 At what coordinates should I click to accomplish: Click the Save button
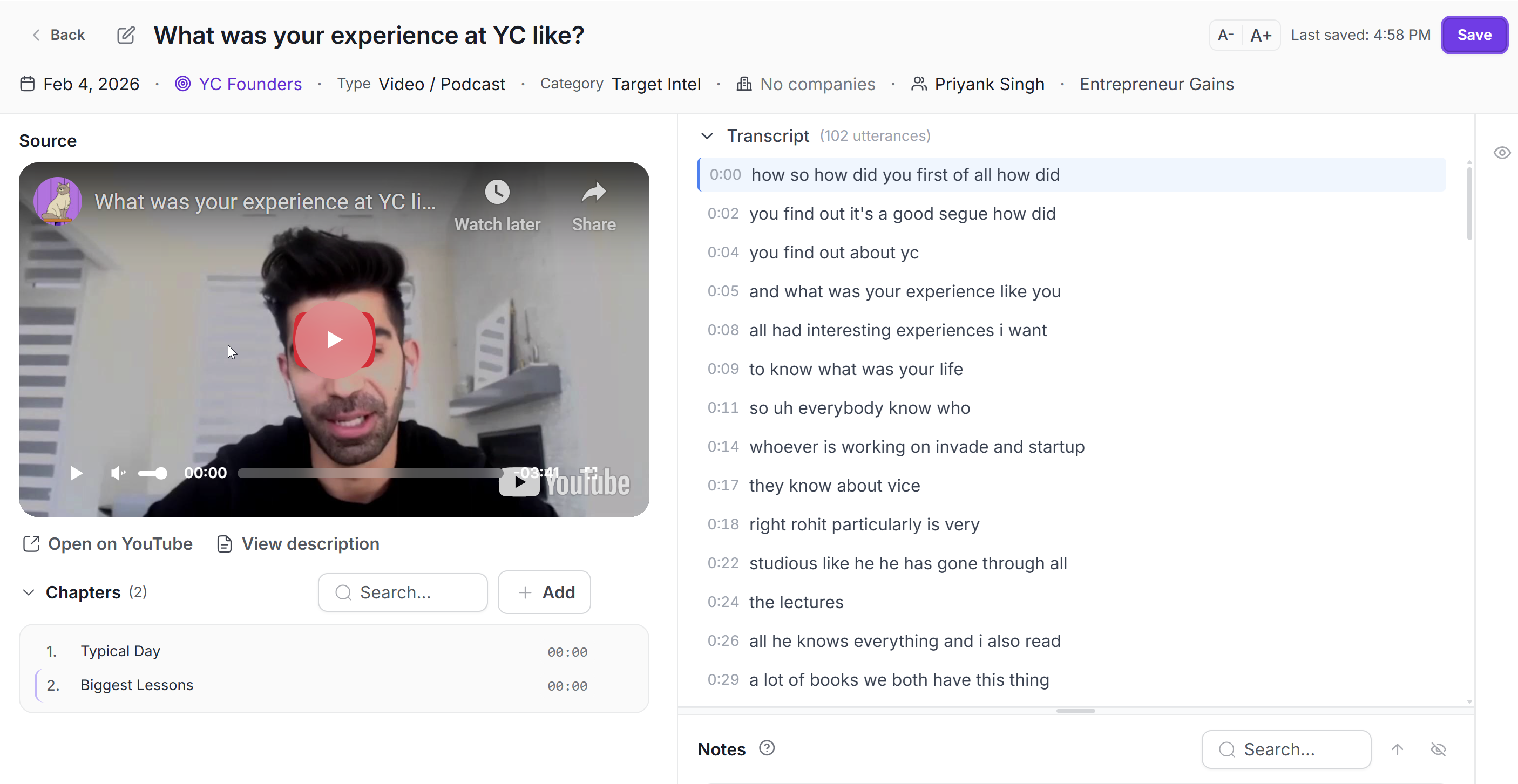click(1474, 35)
